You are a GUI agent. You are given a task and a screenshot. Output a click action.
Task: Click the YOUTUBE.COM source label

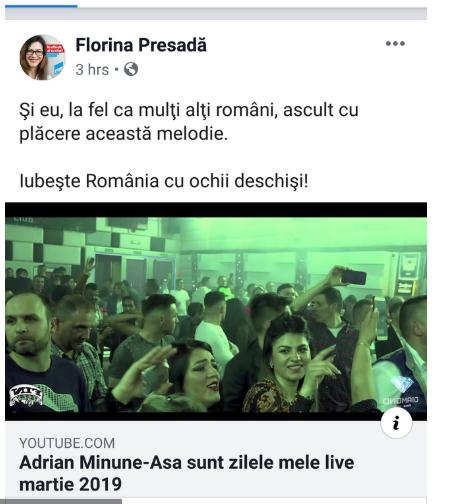(x=67, y=443)
